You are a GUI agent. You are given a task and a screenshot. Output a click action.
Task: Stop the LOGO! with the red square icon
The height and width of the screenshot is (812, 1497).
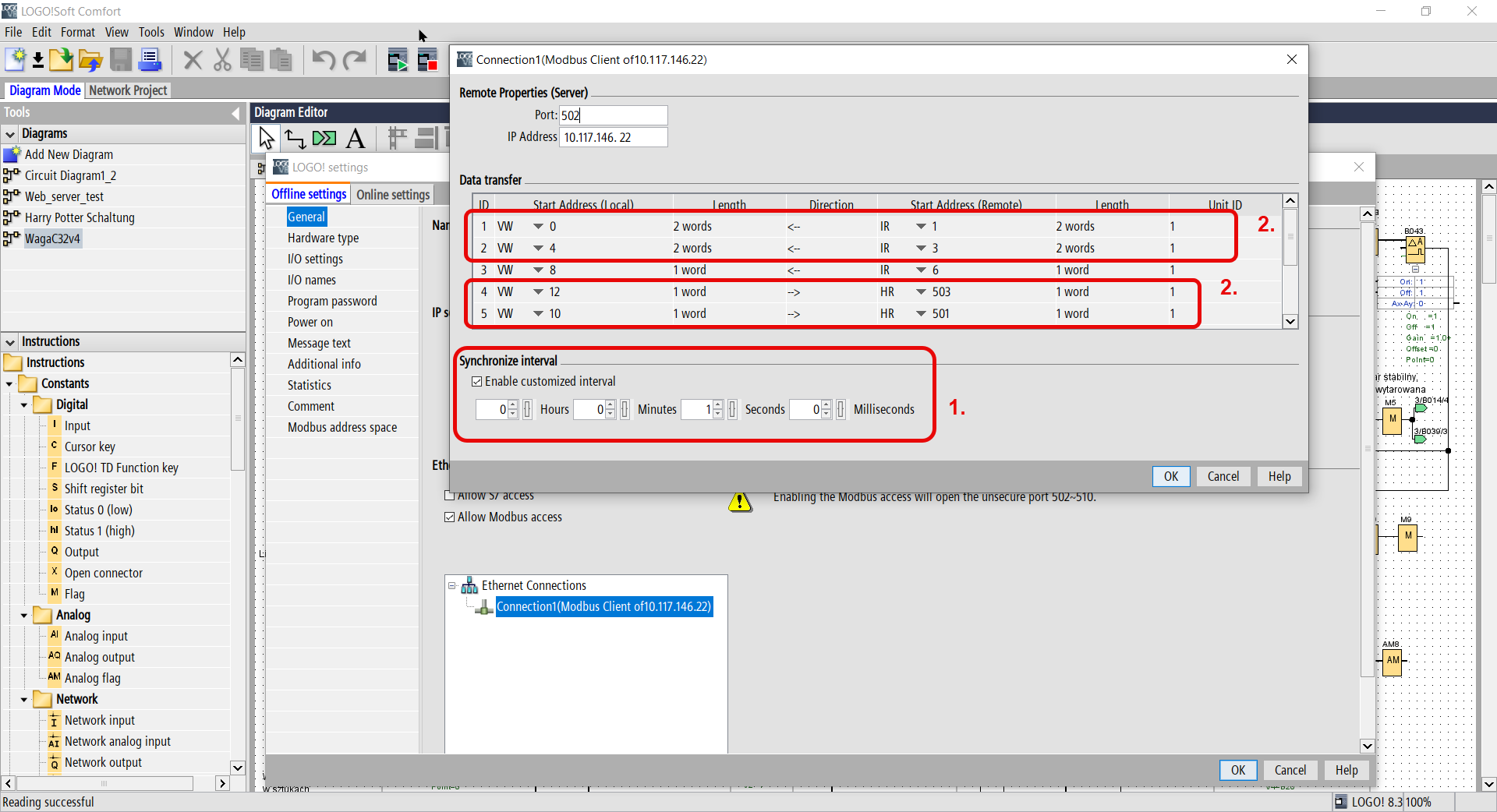point(427,60)
